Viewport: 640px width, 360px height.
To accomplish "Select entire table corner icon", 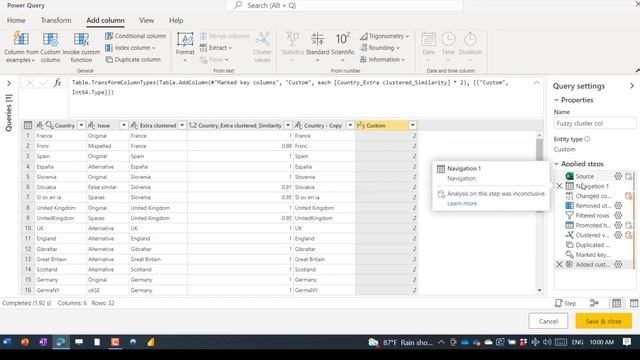I will click(x=28, y=125).
